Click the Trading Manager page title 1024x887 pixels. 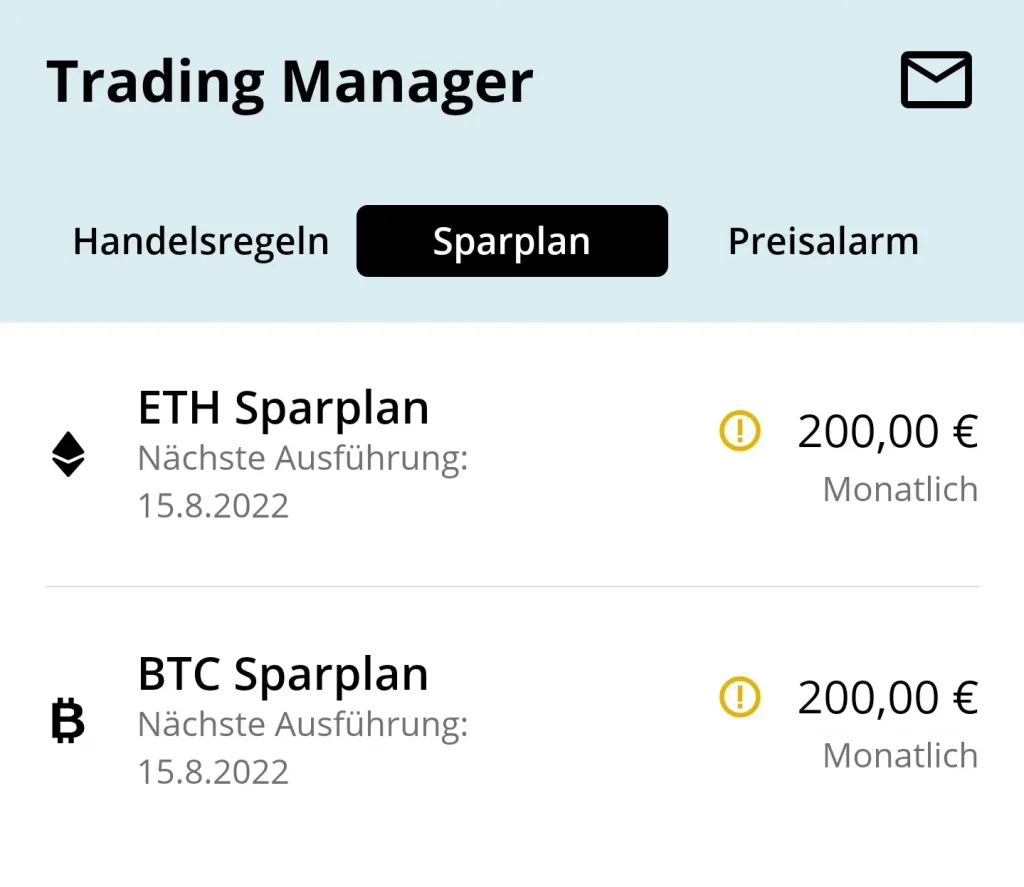[x=290, y=82]
